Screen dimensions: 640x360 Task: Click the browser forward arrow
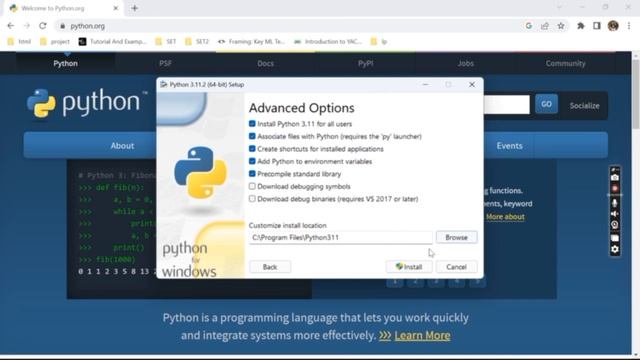[x=27, y=26]
